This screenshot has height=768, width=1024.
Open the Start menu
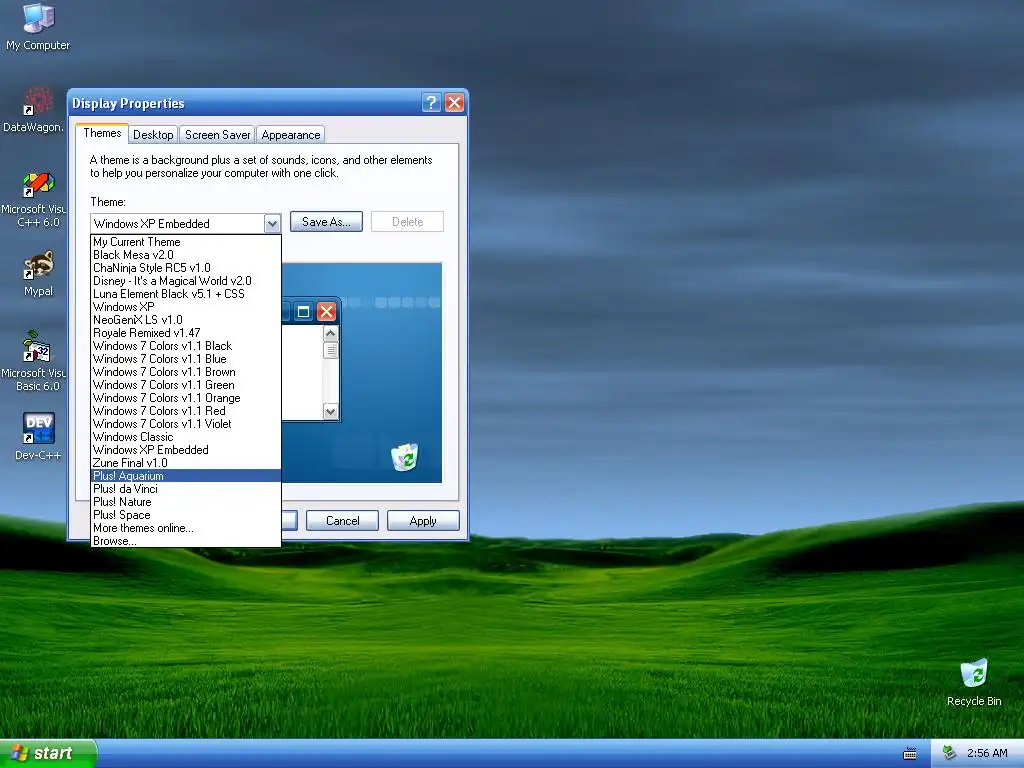point(48,753)
